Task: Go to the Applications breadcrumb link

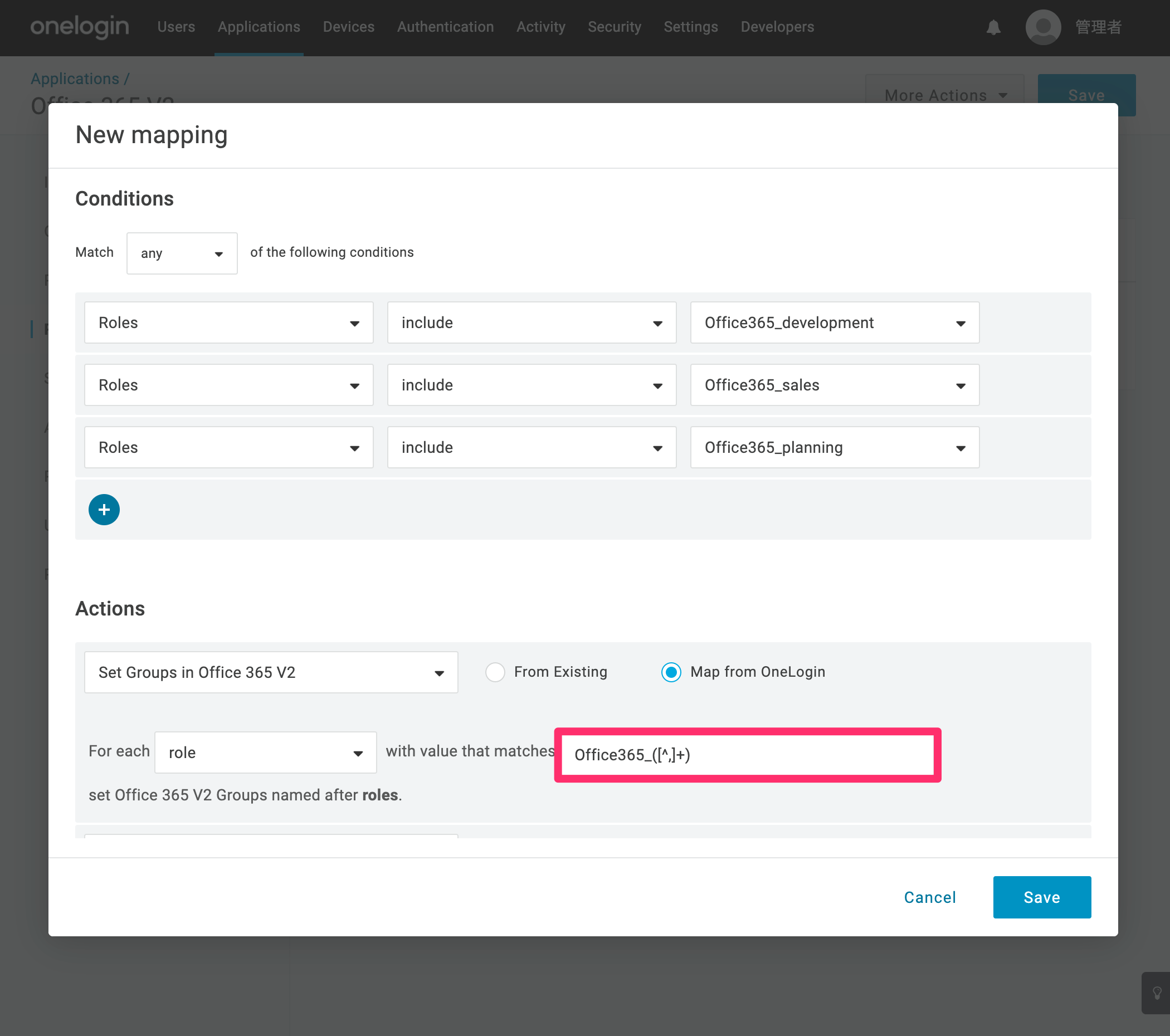Action: pyautogui.click(x=75, y=79)
